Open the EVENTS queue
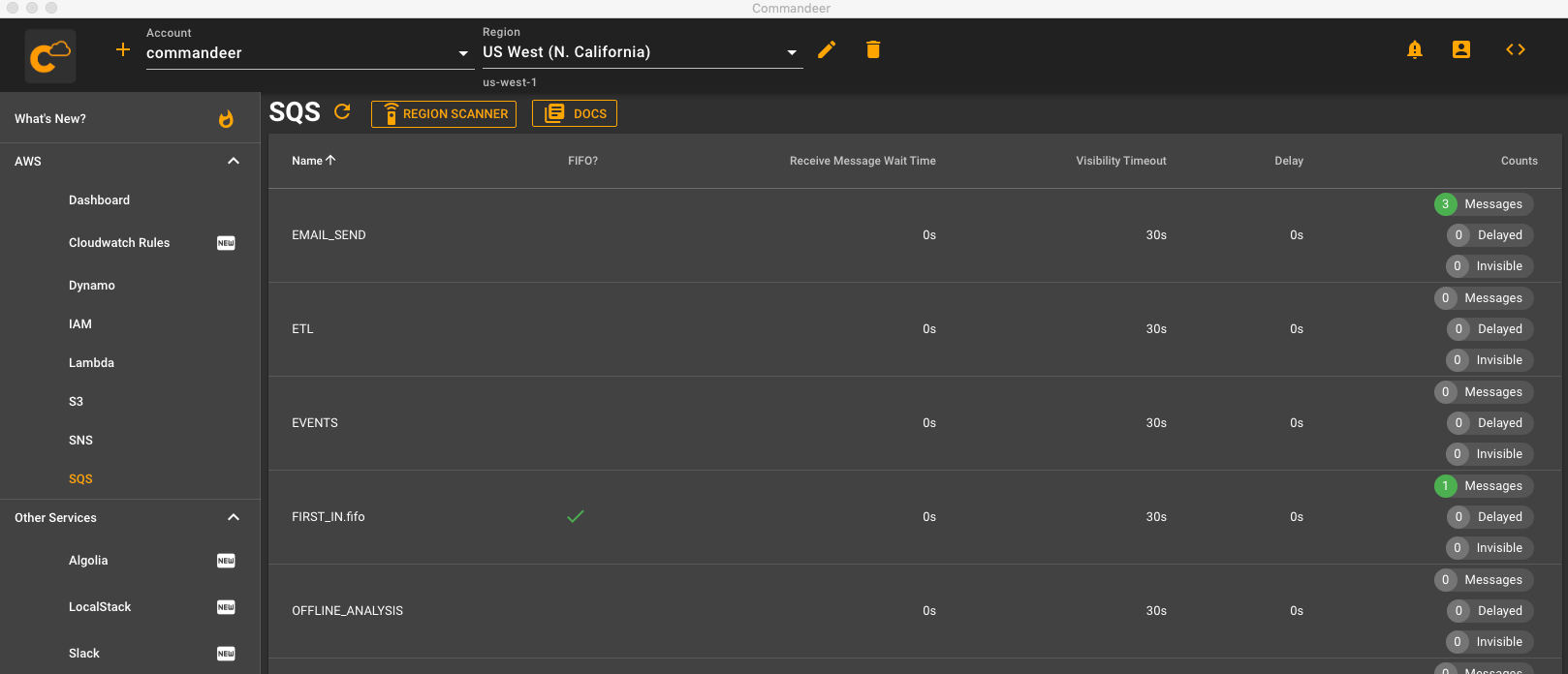1568x674 pixels. coord(315,423)
